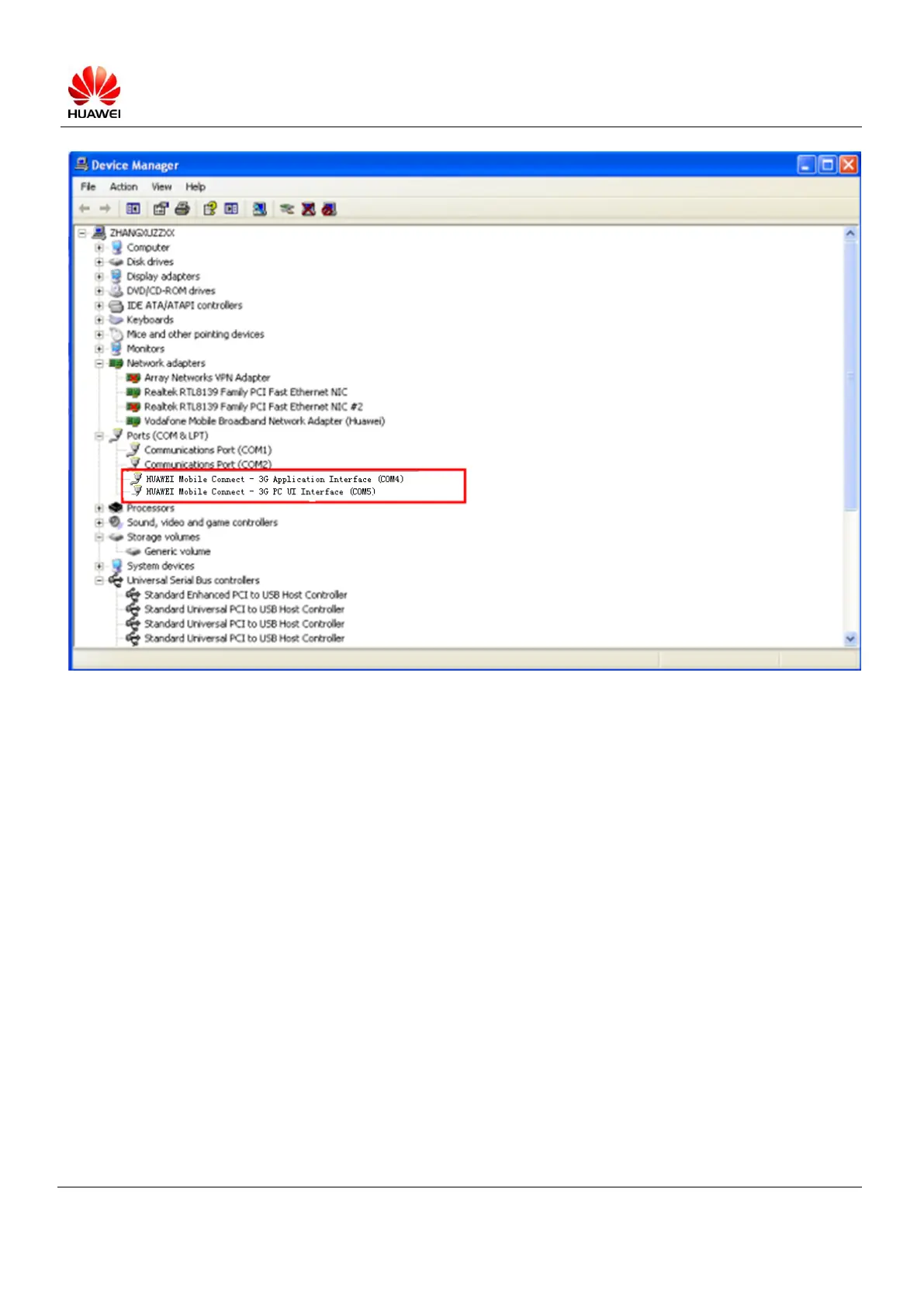Open the Action menu
924x1307 pixels.
[123, 187]
